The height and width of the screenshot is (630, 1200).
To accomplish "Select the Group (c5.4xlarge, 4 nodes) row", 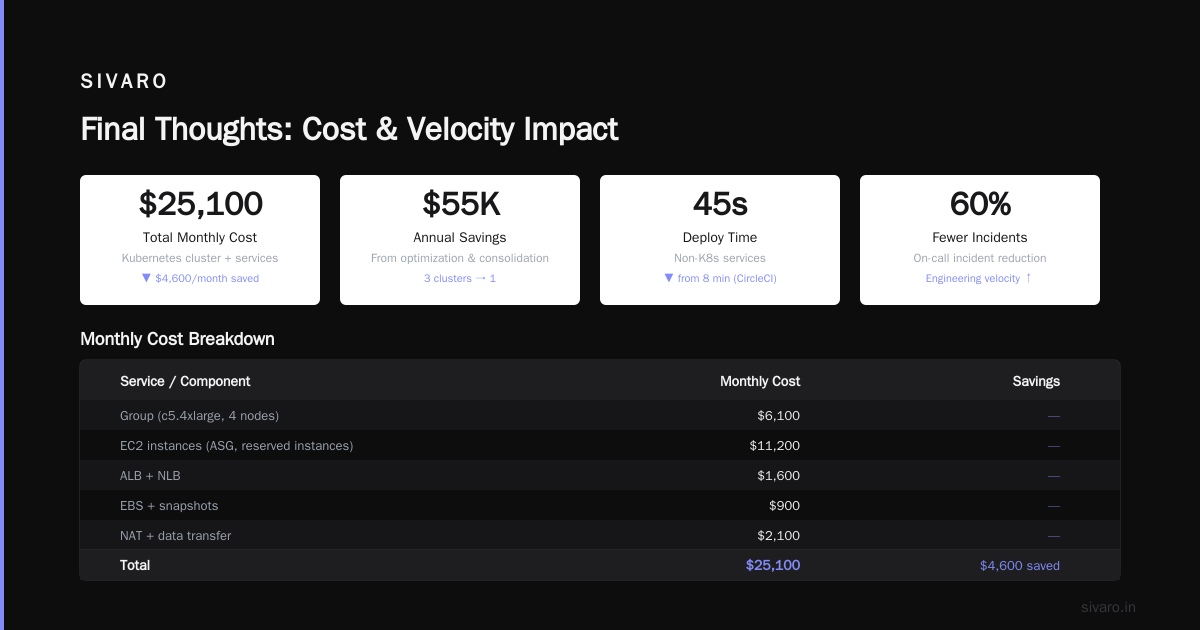I will click(x=600, y=415).
